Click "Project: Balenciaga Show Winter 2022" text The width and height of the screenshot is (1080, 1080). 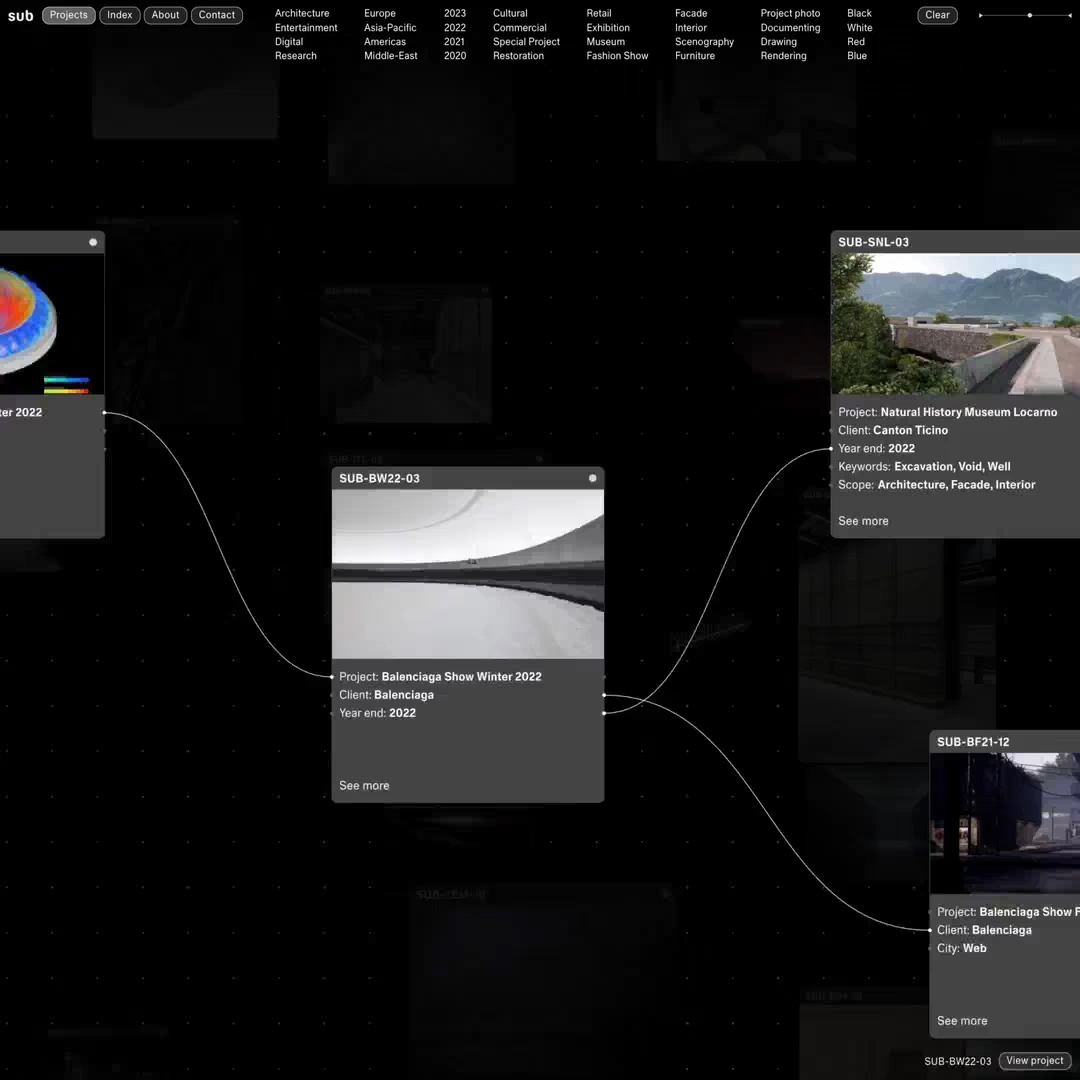440,677
